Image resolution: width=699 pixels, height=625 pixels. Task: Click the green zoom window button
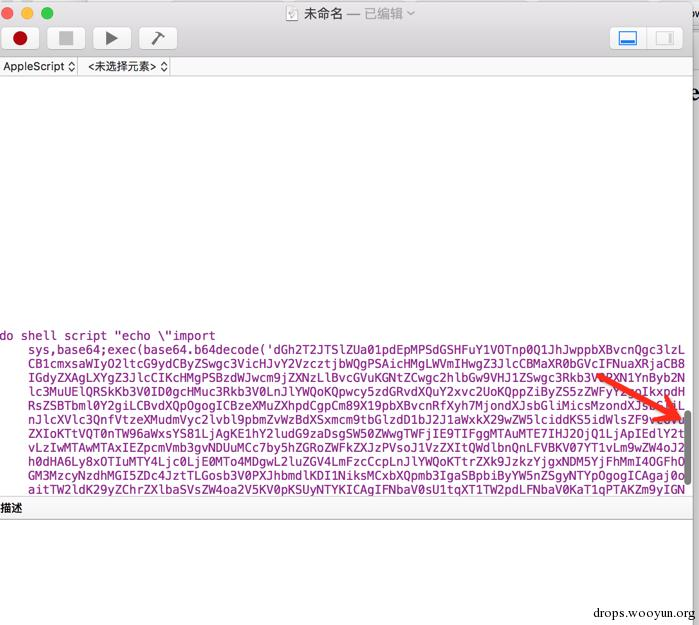(47, 13)
